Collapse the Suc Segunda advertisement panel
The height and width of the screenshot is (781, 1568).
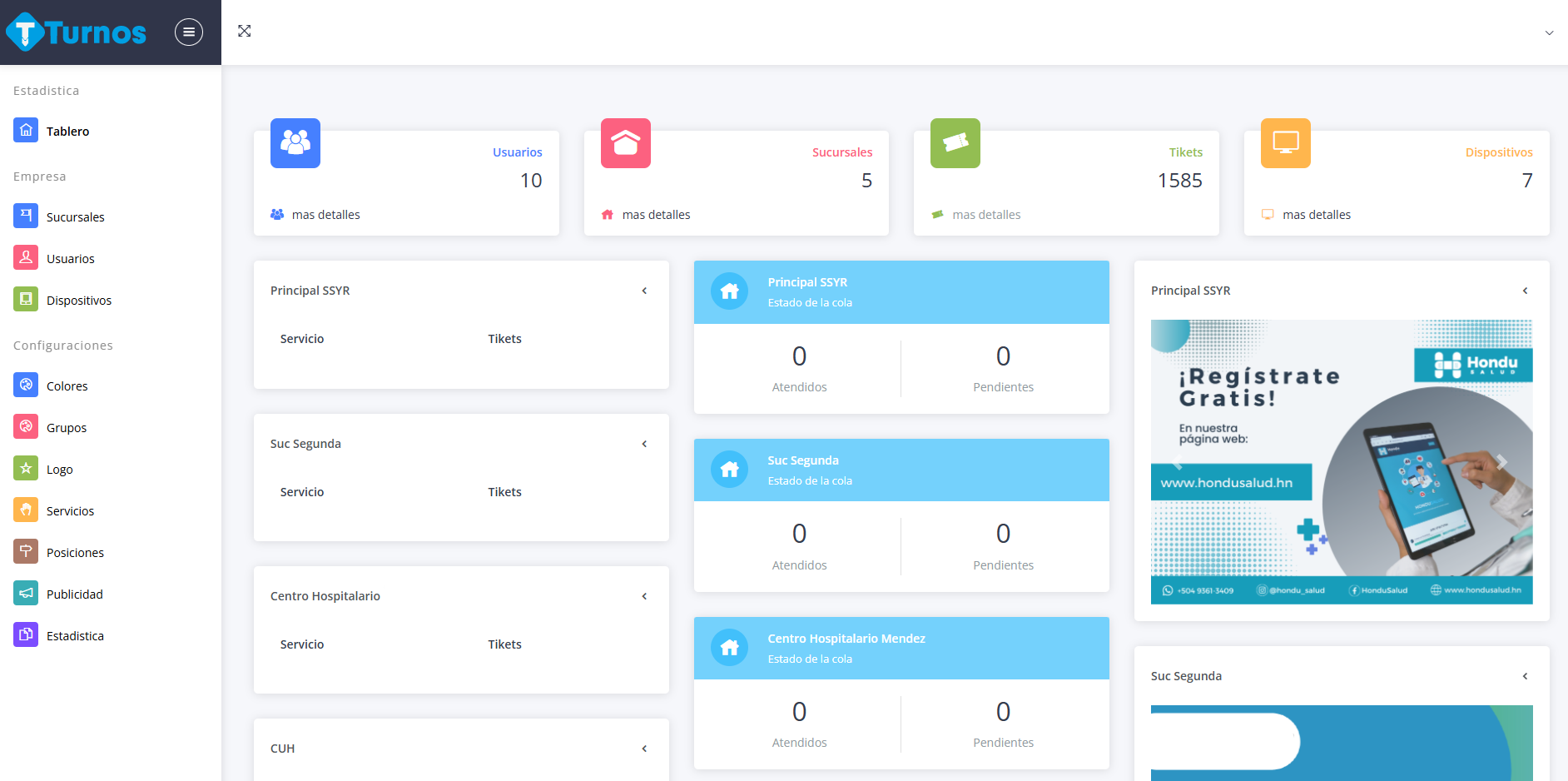(x=1525, y=676)
